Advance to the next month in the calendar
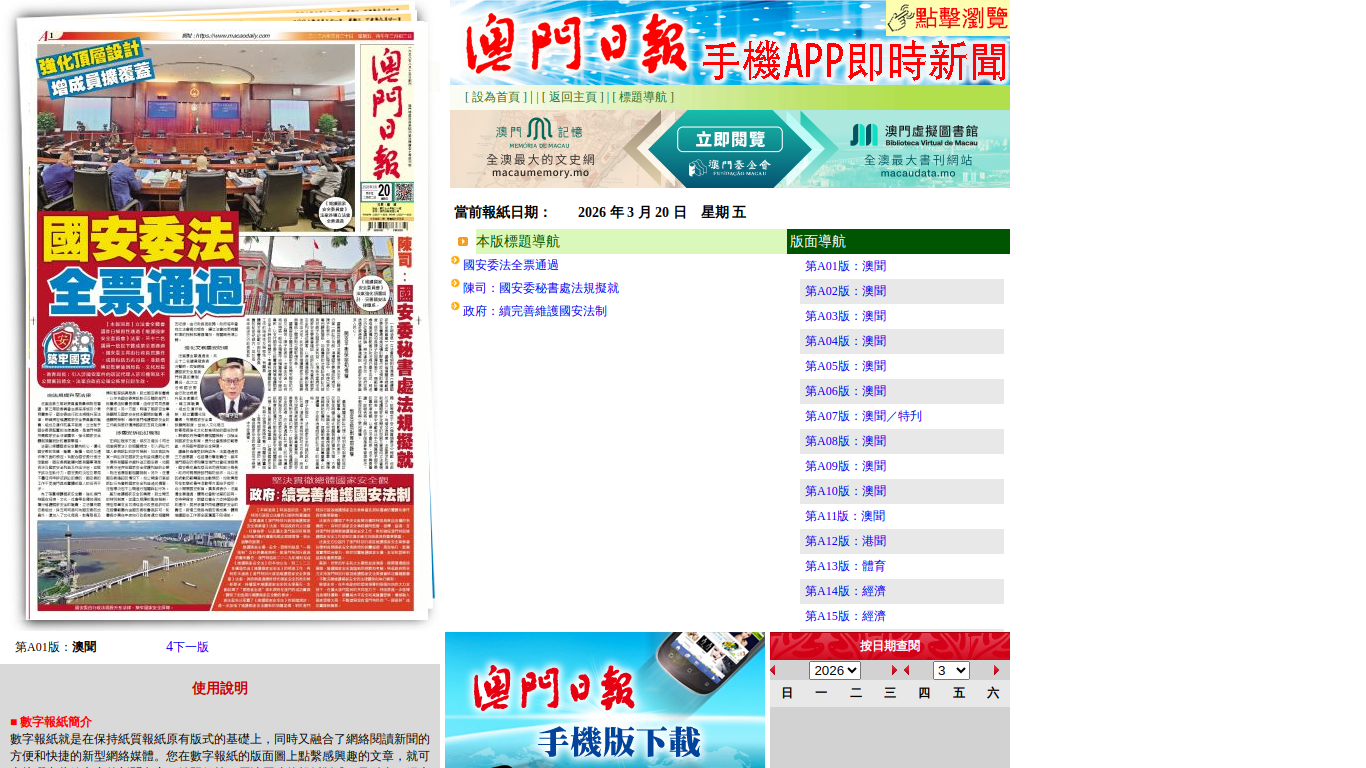The image size is (1366, 768). pos(997,671)
